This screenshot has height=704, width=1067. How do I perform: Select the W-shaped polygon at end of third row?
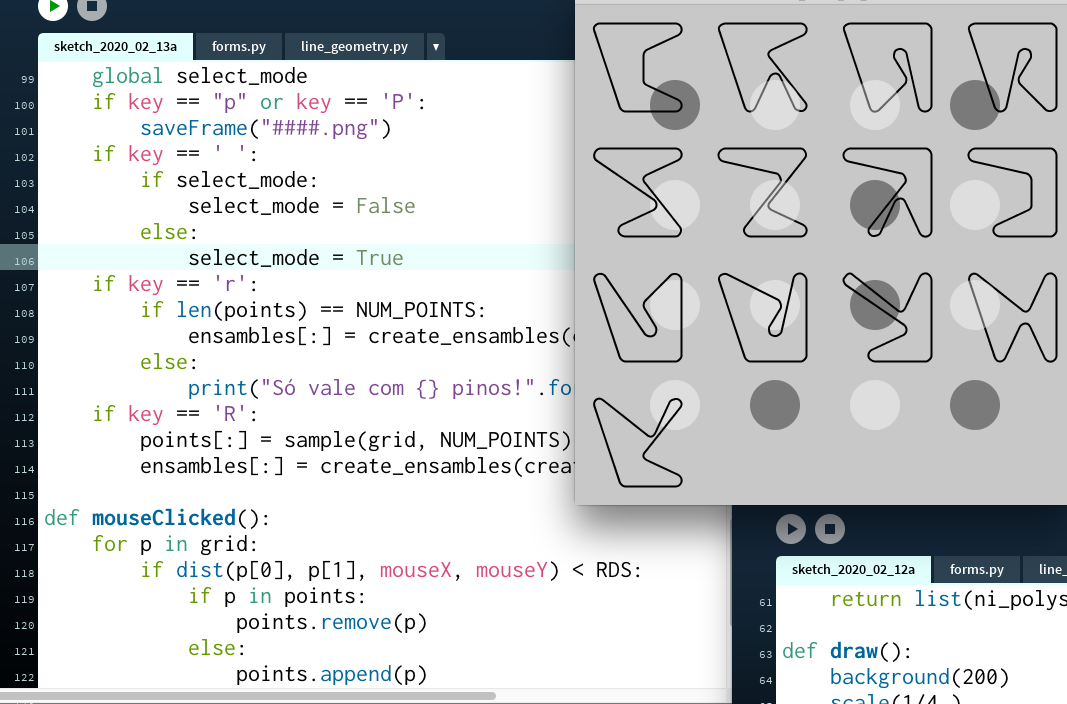coord(1013,318)
